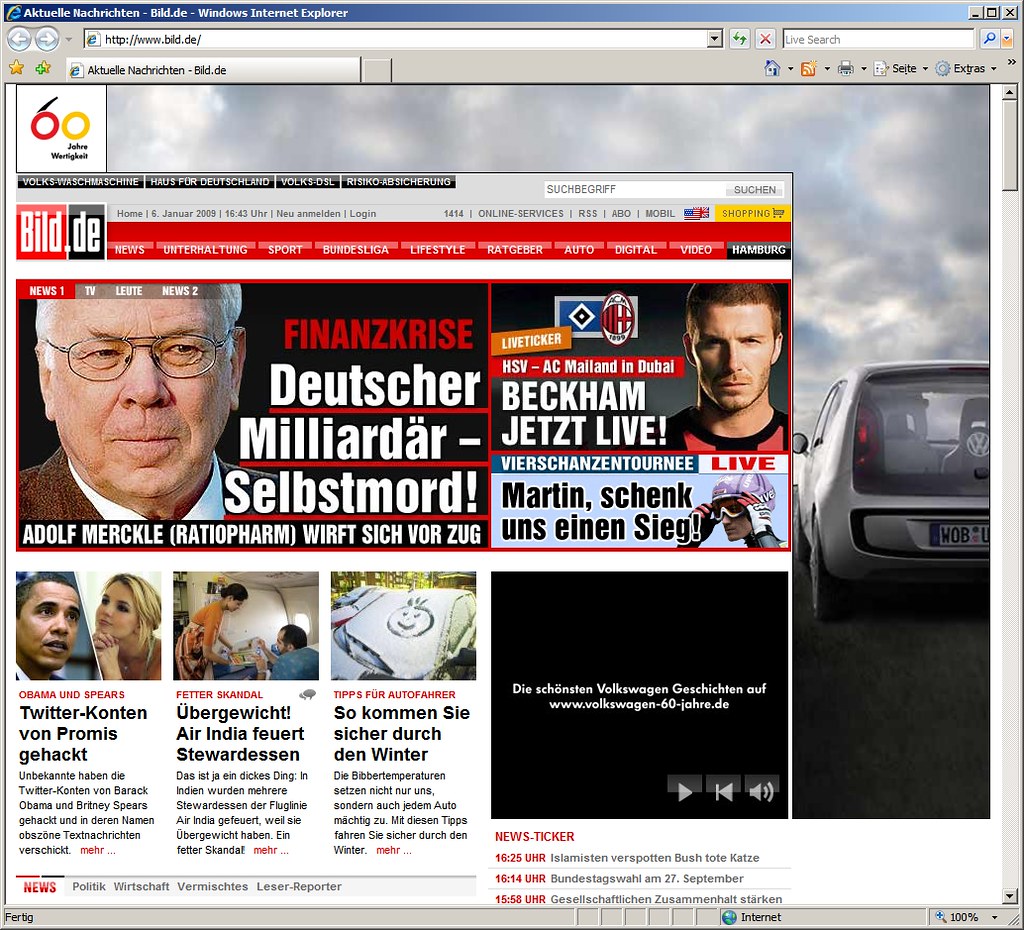Open the Print options dropdown arrow

tap(863, 69)
